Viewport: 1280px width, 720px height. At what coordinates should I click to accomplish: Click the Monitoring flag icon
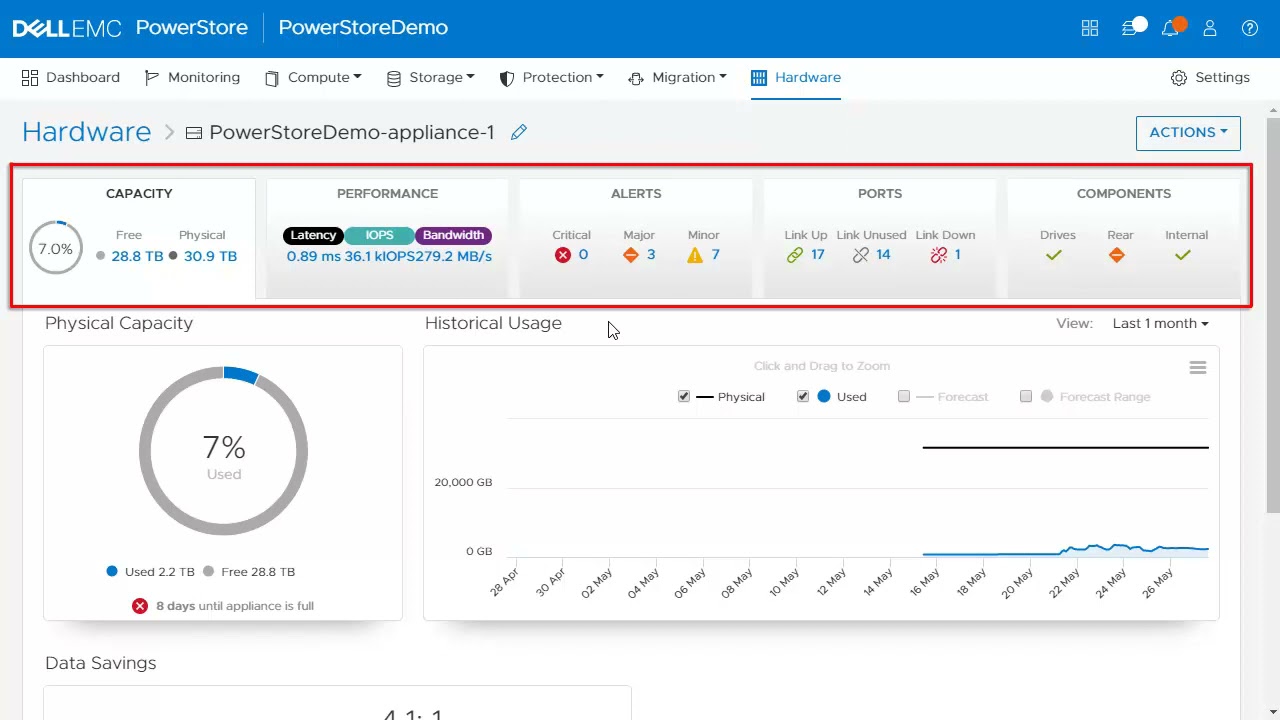pyautogui.click(x=152, y=78)
